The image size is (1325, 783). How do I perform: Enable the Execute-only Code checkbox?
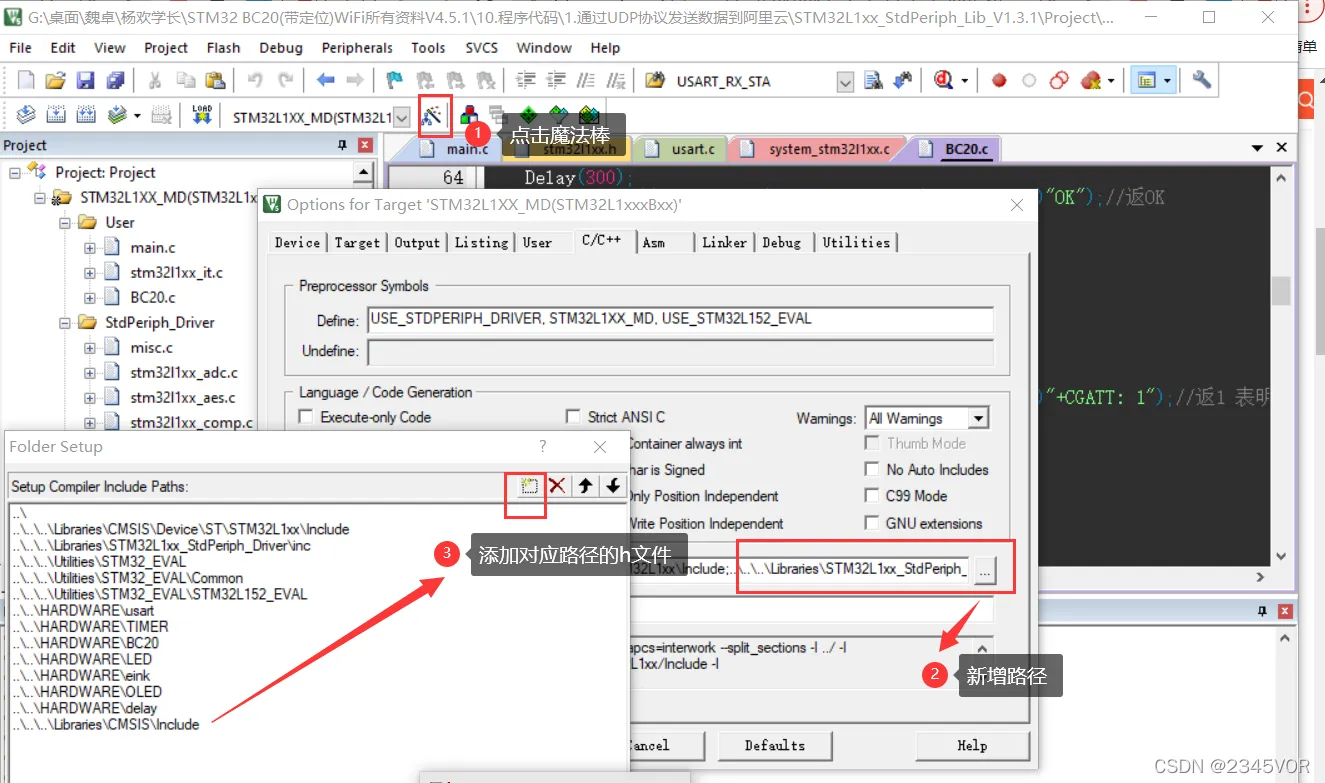tap(306, 417)
